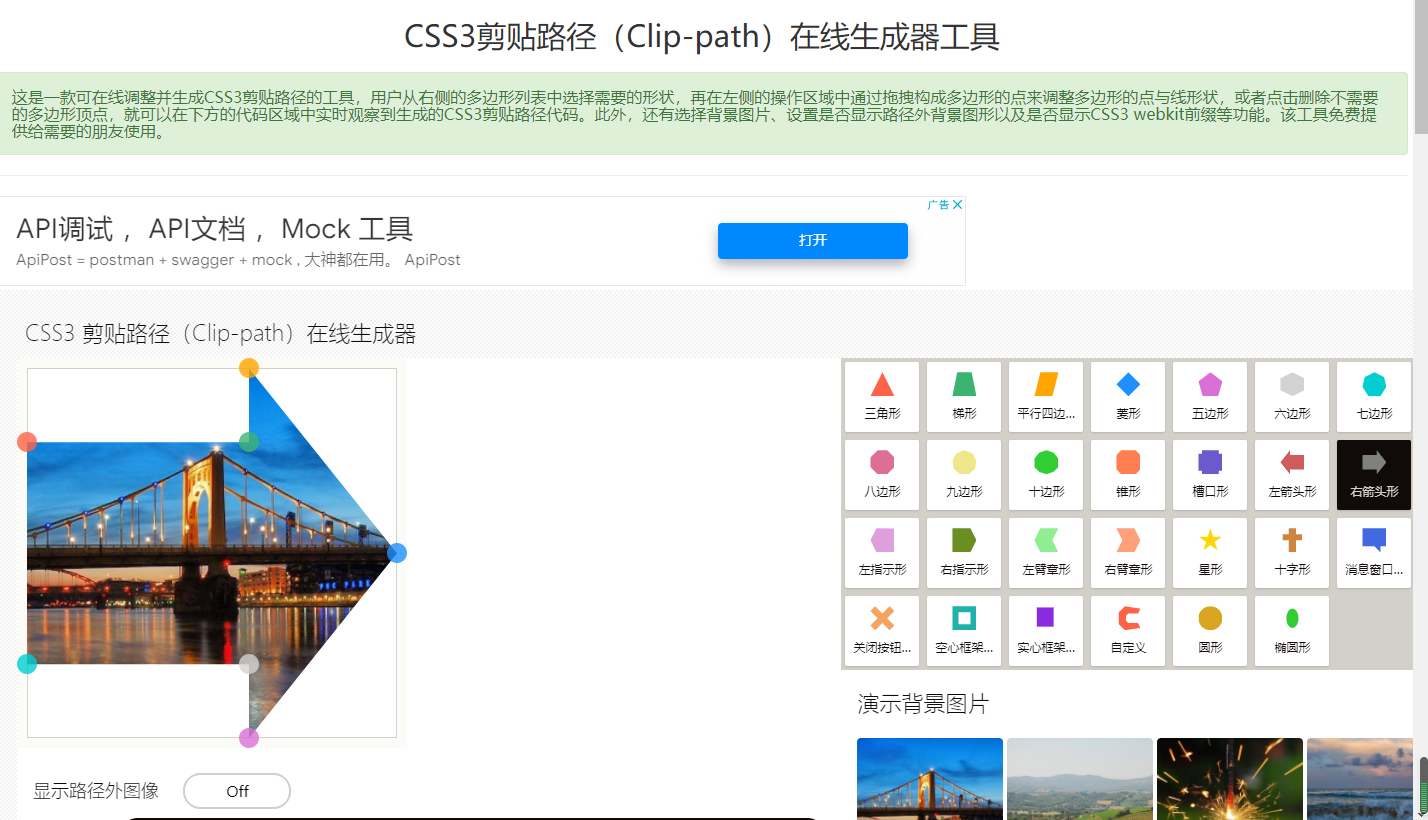Toggle the 显示路径外图像 Off switch
1428x820 pixels.
point(236,790)
